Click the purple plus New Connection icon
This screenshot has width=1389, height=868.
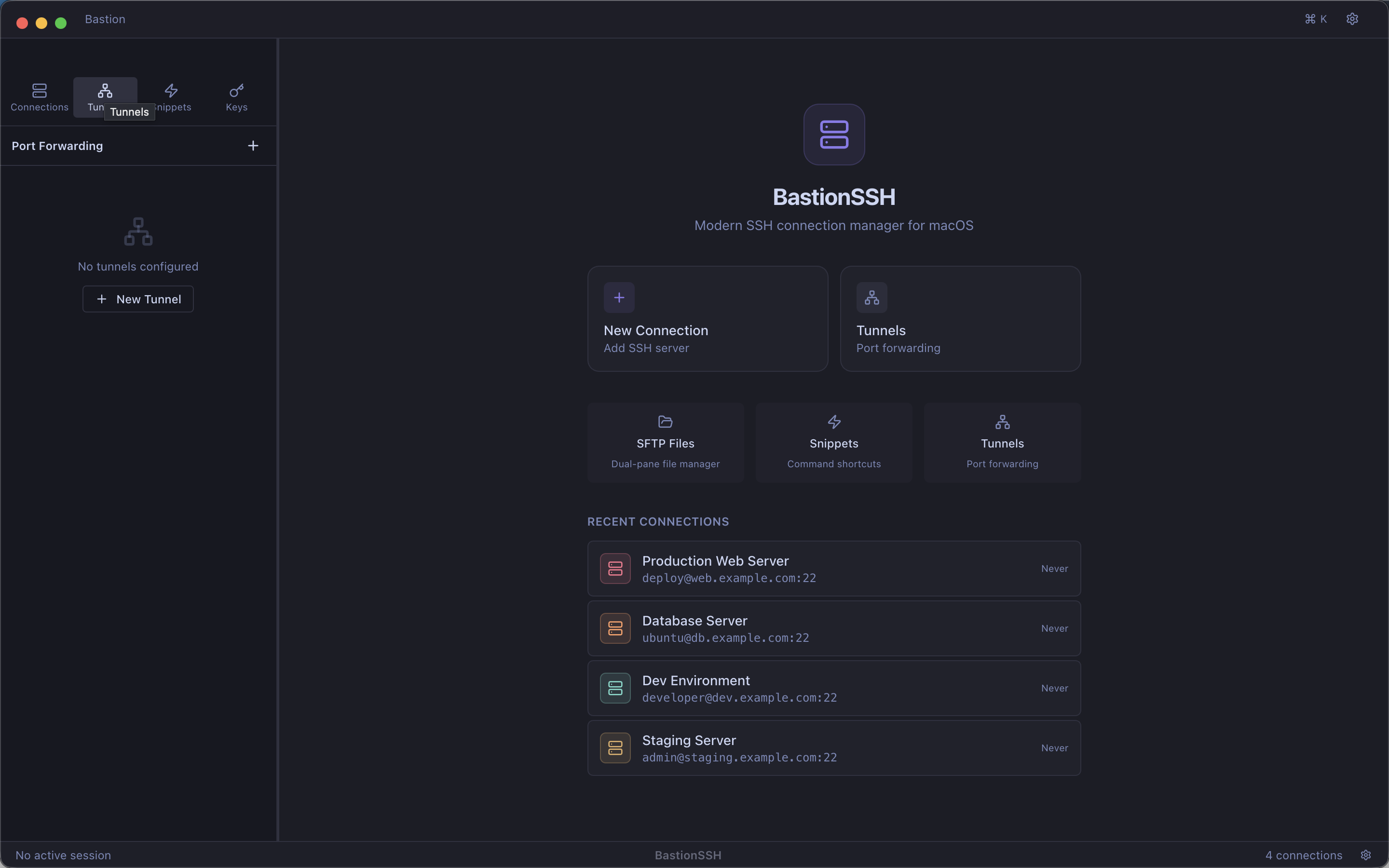619,298
